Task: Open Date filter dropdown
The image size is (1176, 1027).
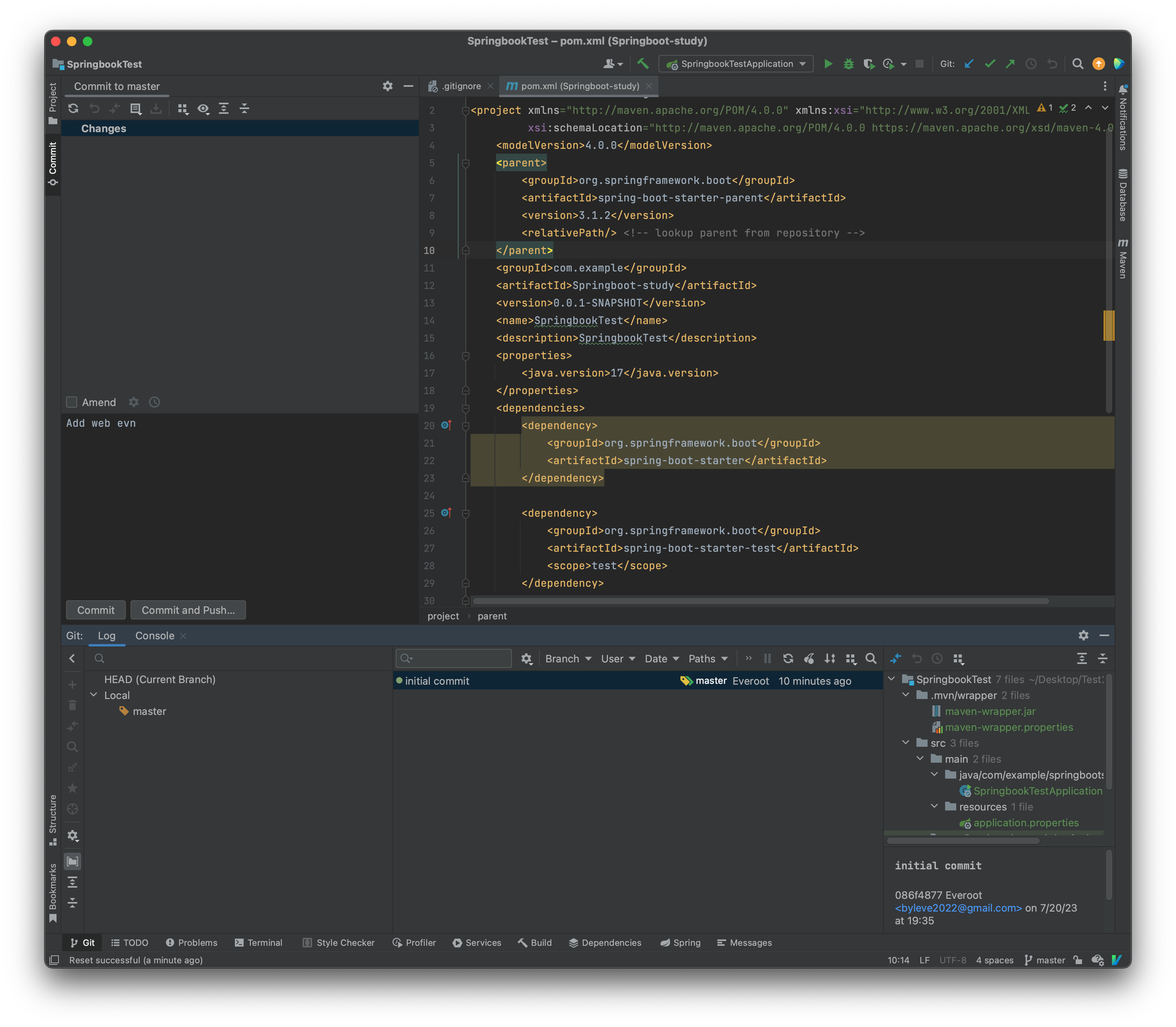Action: point(661,658)
